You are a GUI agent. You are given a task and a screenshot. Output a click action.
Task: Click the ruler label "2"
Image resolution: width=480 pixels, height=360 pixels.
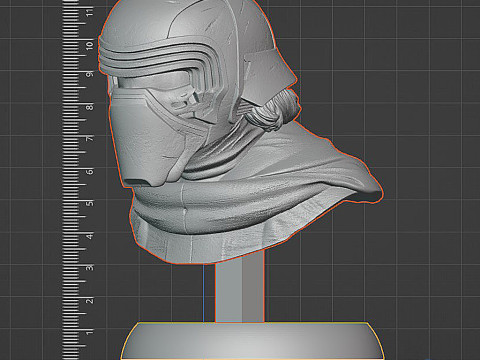90,301
